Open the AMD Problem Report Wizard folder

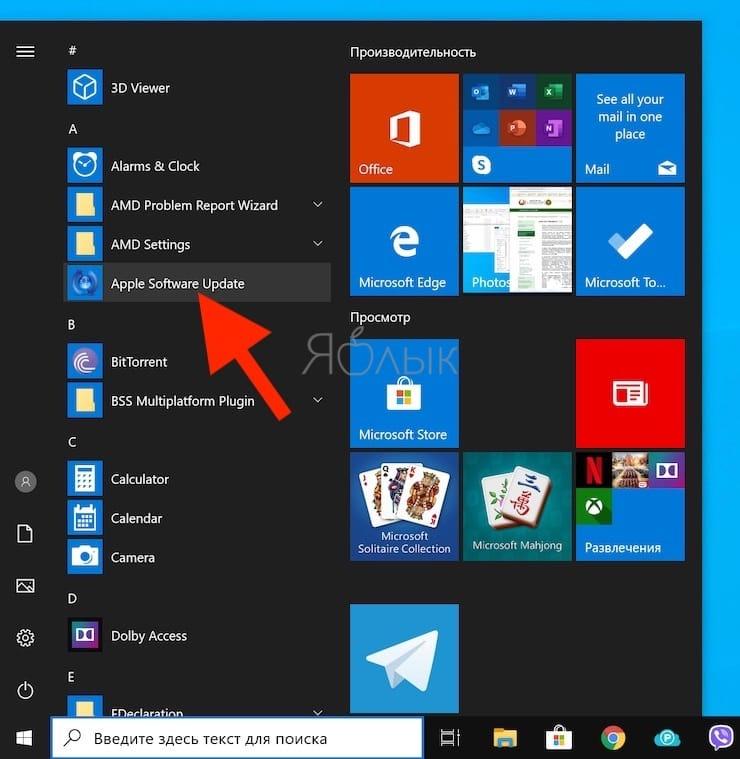(196, 205)
